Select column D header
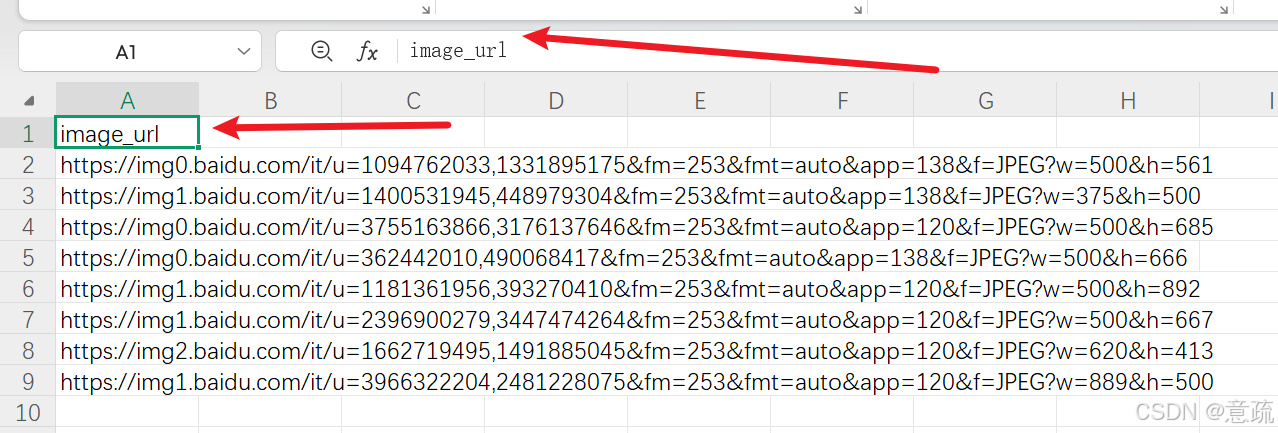This screenshot has height=433, width=1278. point(556,100)
